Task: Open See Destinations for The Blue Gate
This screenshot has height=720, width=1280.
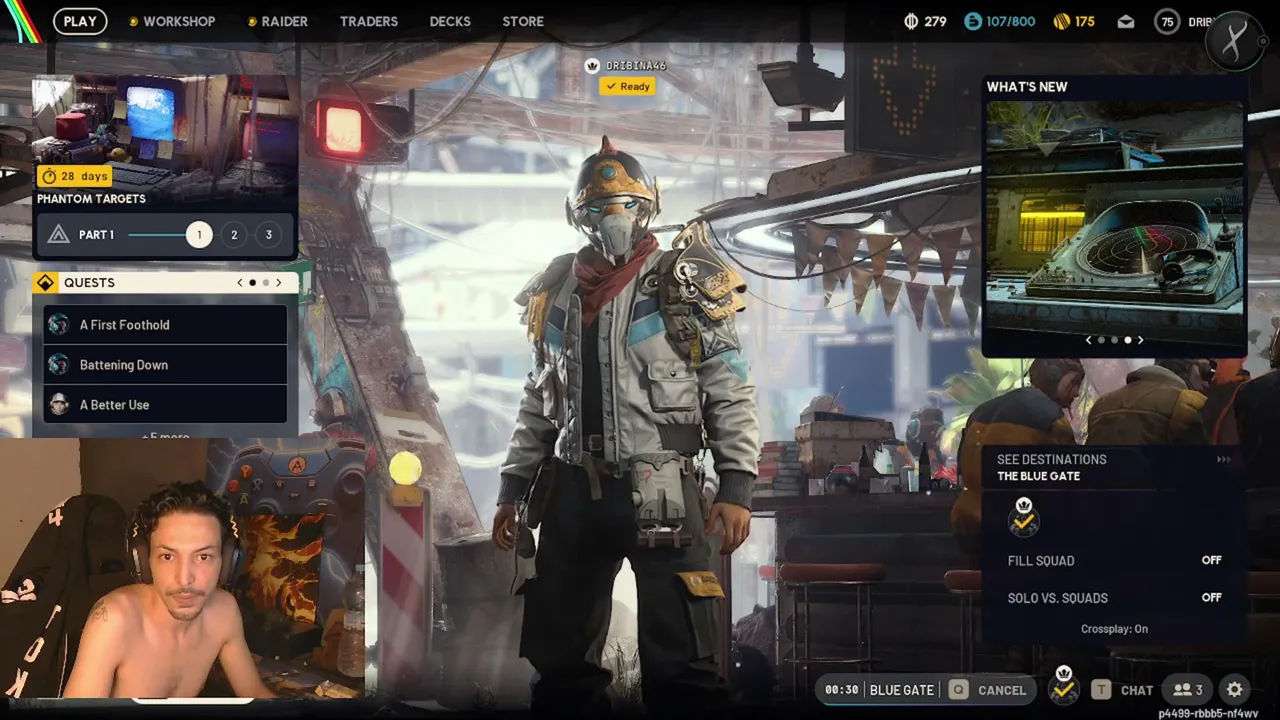Action: tap(1114, 467)
